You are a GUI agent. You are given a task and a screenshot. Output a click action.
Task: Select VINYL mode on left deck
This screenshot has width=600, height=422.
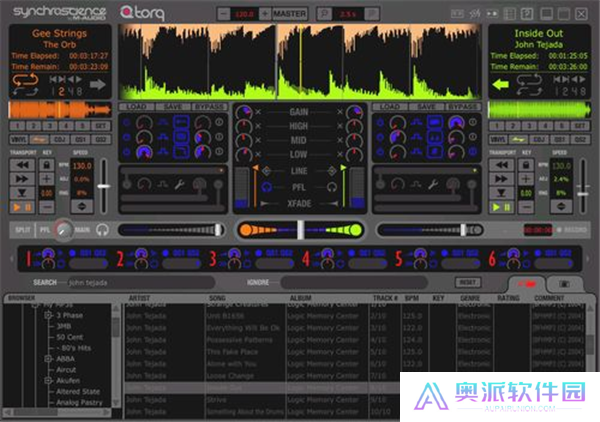pos(18,139)
